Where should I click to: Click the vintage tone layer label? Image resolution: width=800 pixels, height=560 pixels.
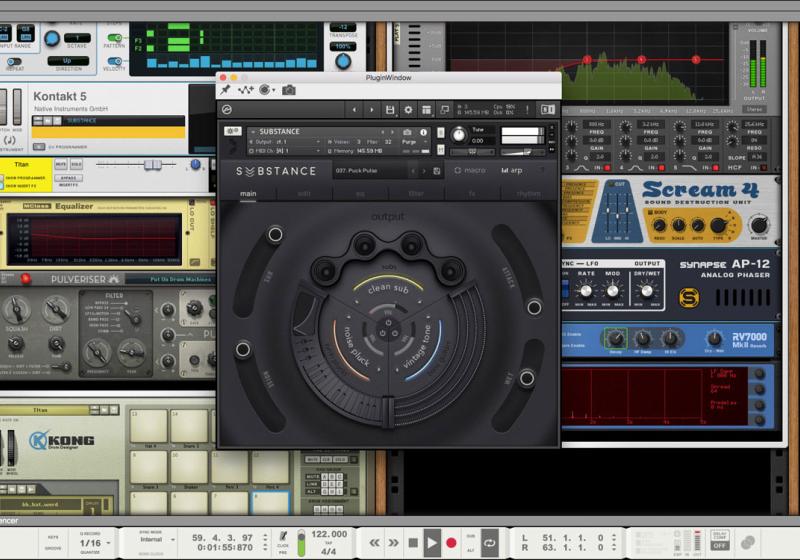(417, 346)
